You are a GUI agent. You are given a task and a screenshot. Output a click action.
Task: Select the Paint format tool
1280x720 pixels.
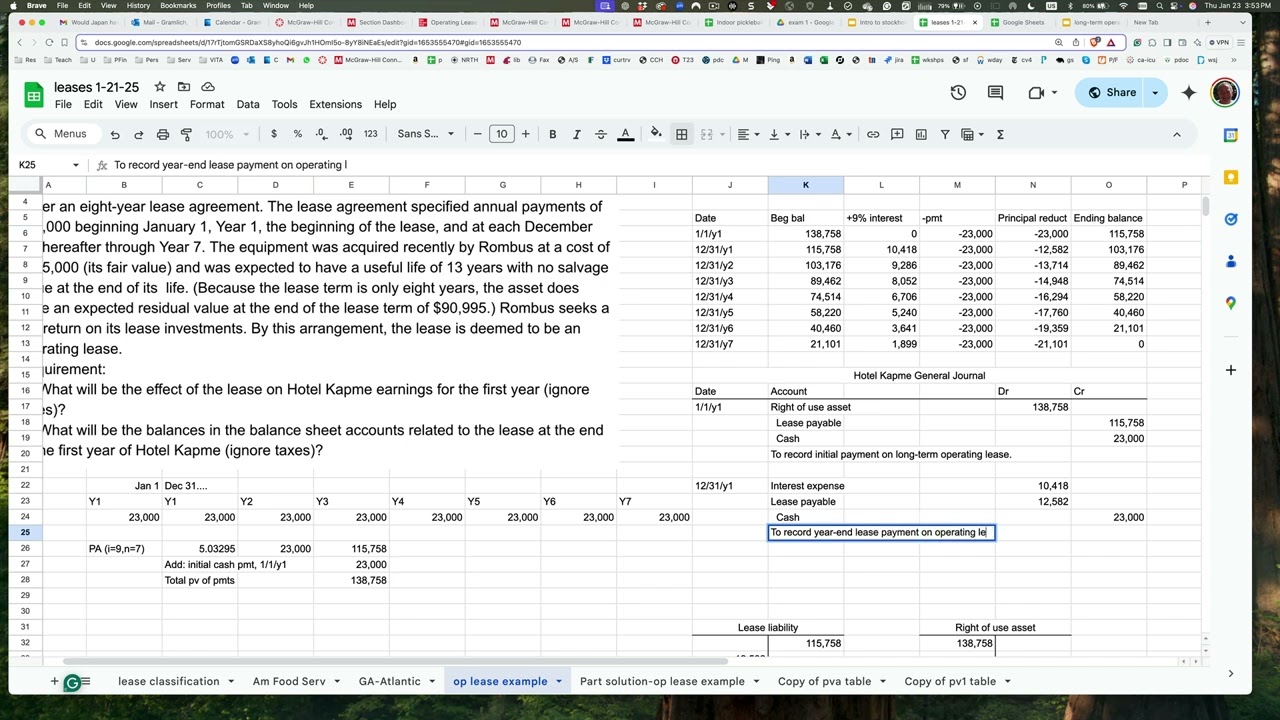[x=186, y=134]
